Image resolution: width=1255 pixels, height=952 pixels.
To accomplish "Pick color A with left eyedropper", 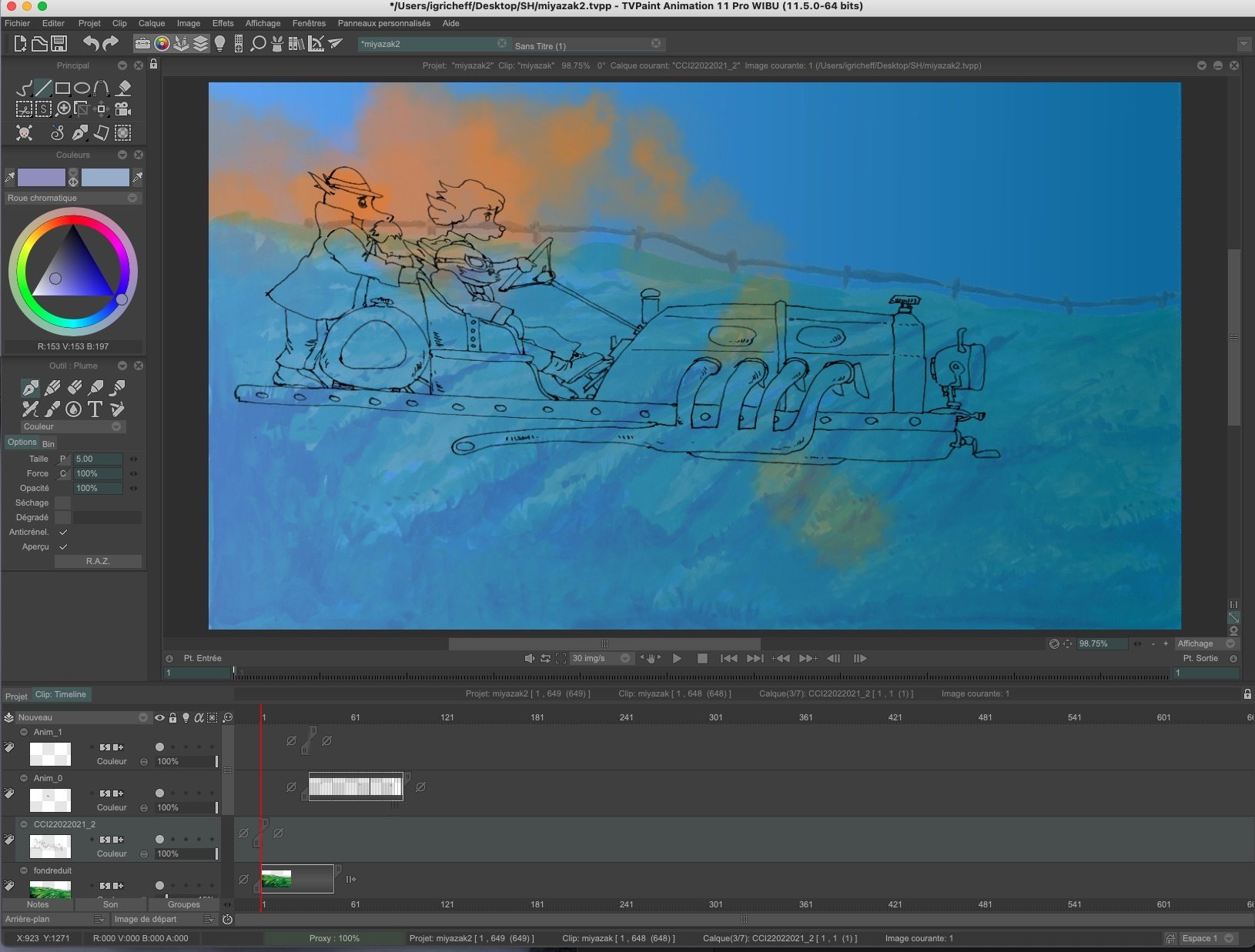I will click(10, 178).
